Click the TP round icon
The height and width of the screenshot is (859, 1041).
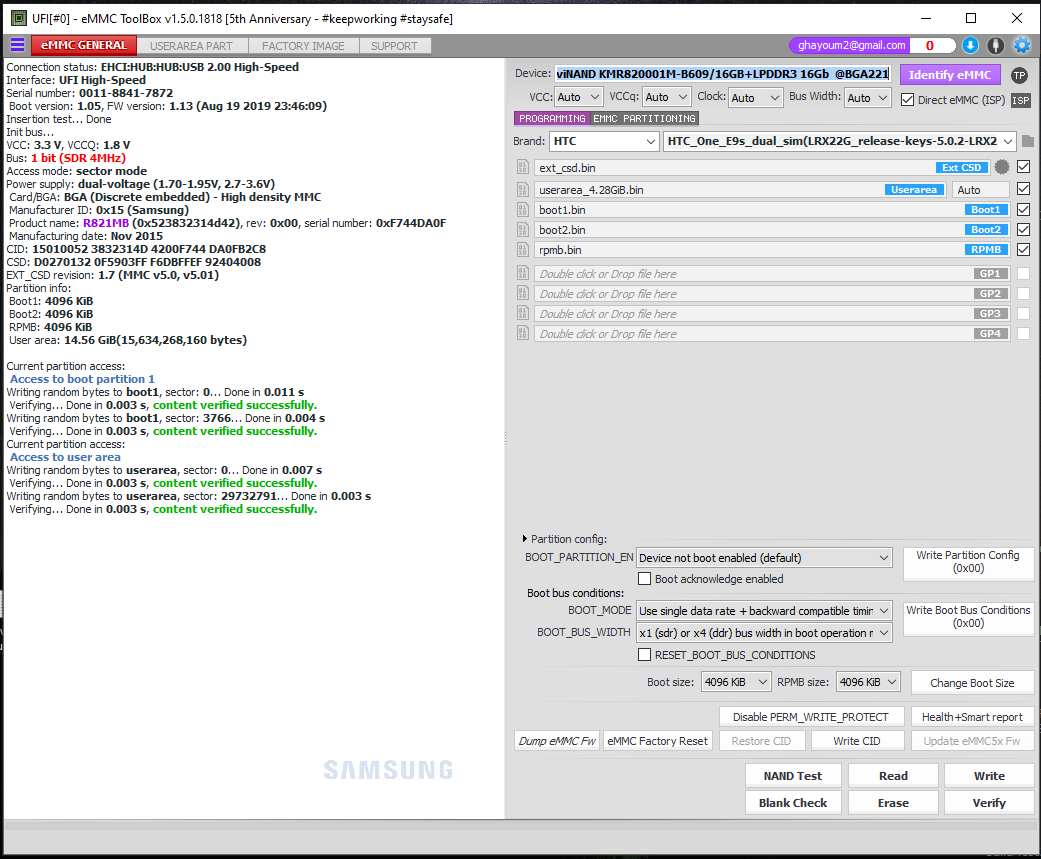pos(1019,75)
